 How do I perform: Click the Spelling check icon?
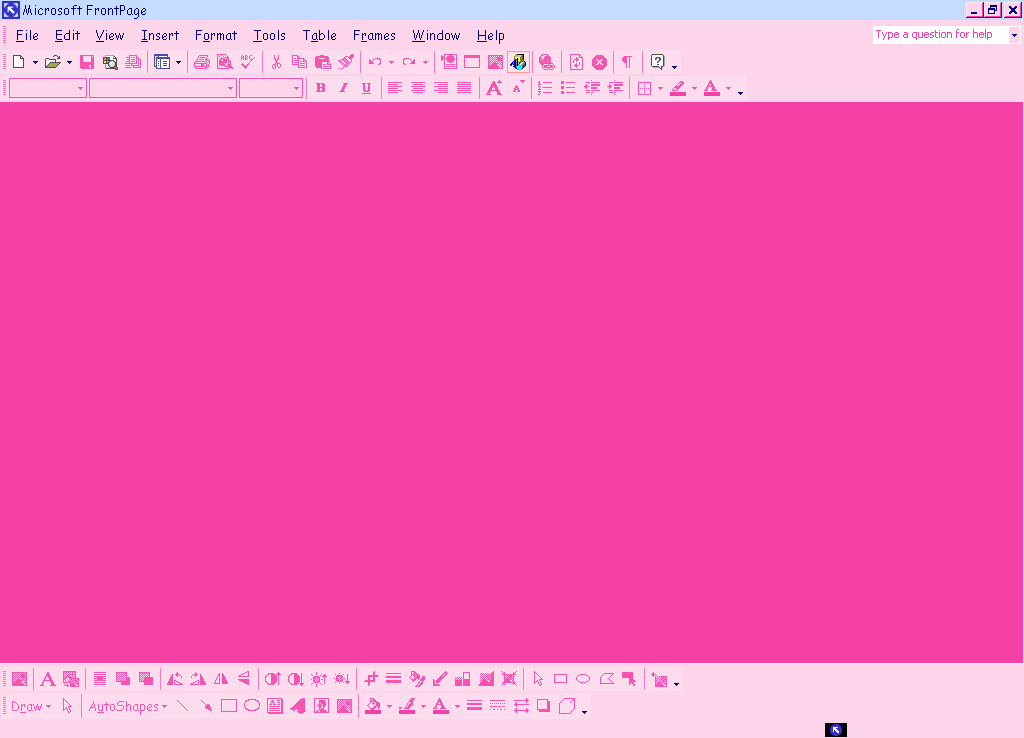248,62
